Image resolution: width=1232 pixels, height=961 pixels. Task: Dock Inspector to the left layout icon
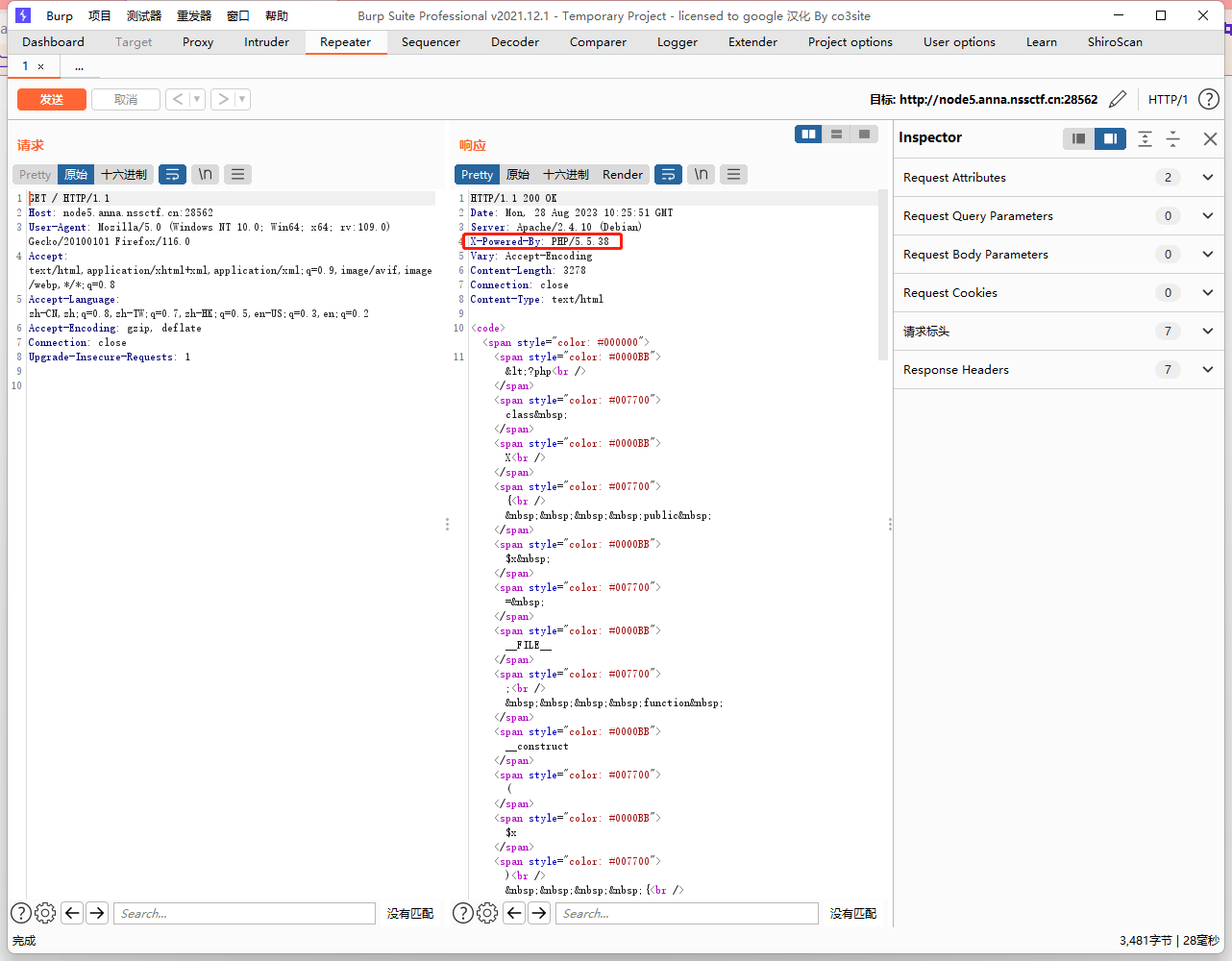click(x=1078, y=138)
